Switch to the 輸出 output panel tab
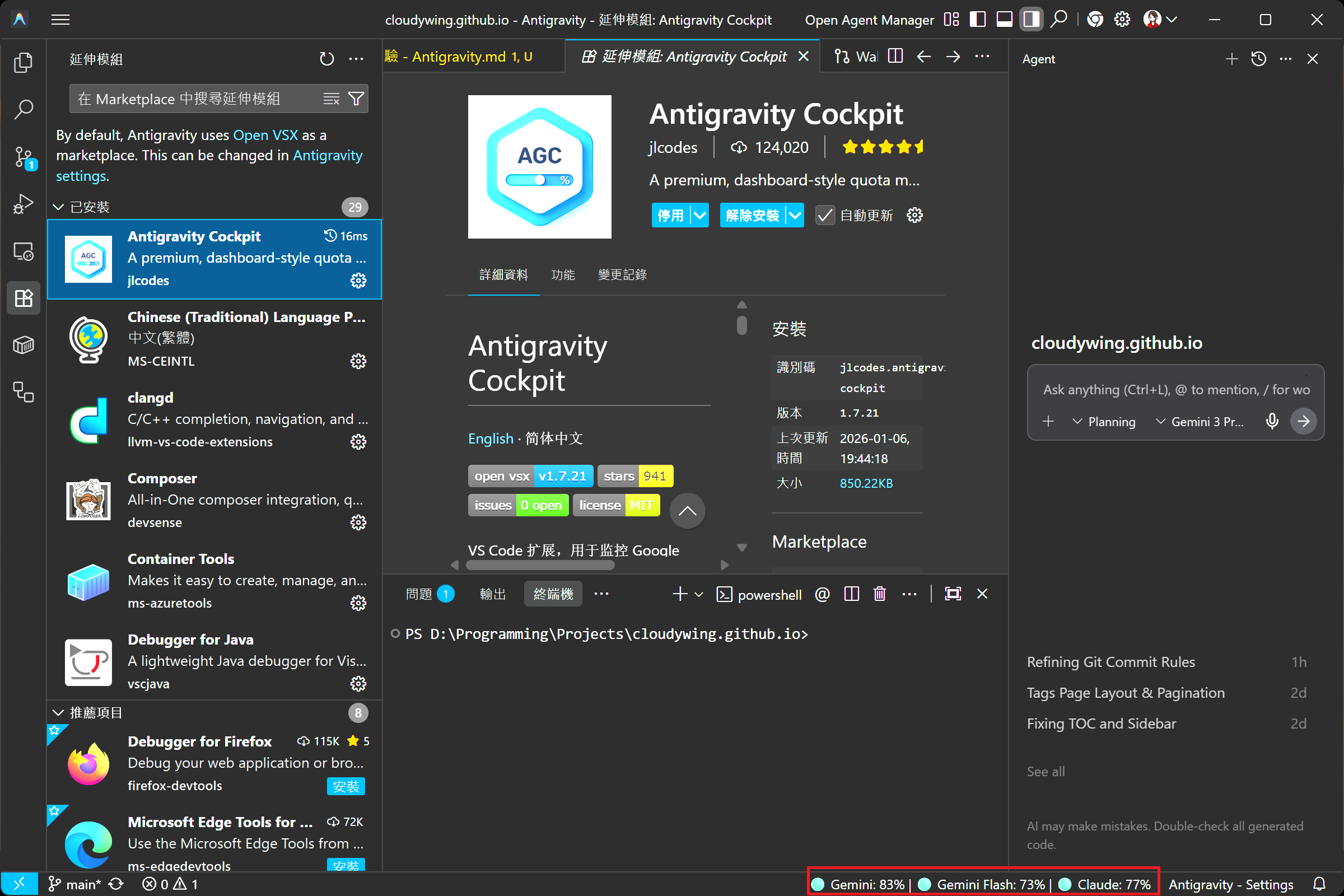Screen dimensions: 1344x896 click(492, 594)
